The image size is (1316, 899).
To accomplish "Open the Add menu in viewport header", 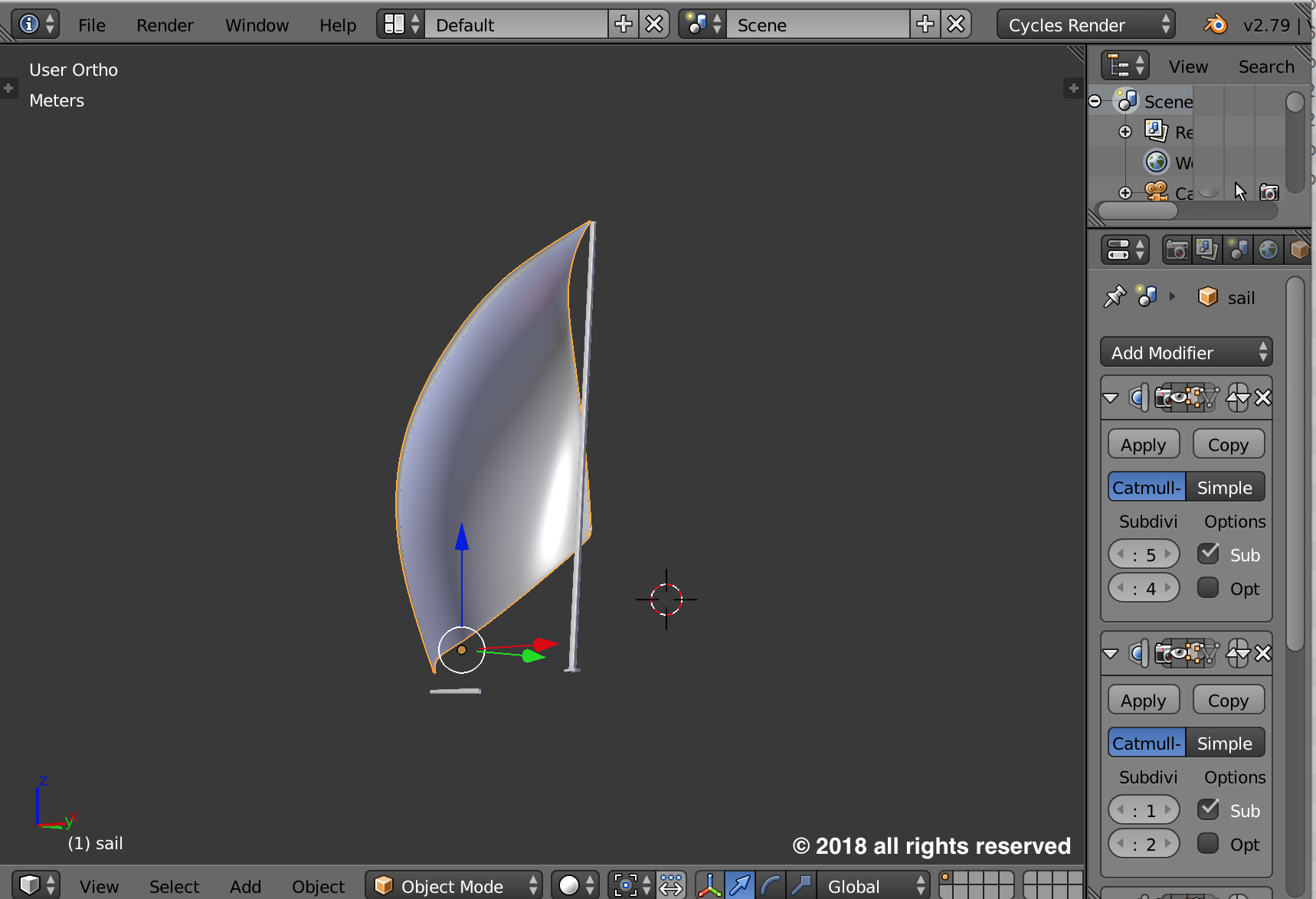I will (245, 886).
